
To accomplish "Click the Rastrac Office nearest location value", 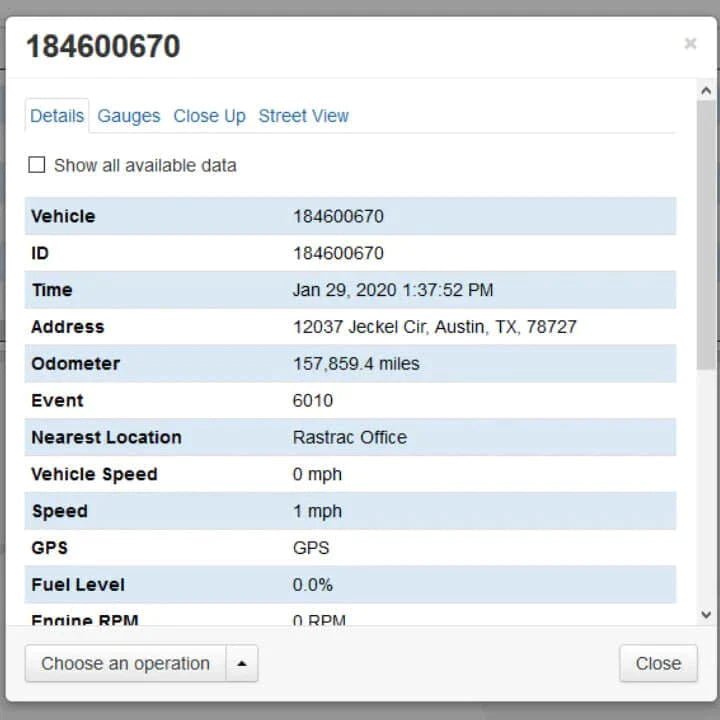I will pyautogui.click(x=349, y=437).
